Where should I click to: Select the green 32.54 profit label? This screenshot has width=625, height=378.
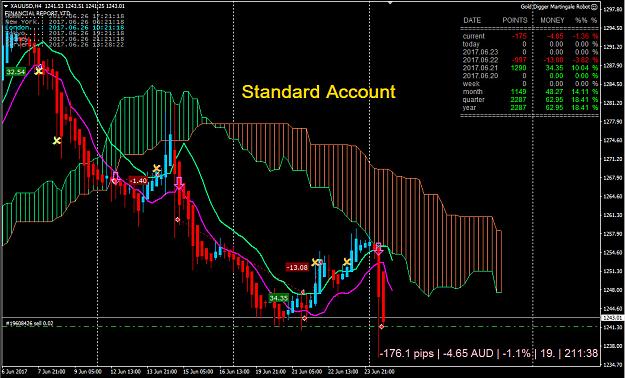click(16, 72)
